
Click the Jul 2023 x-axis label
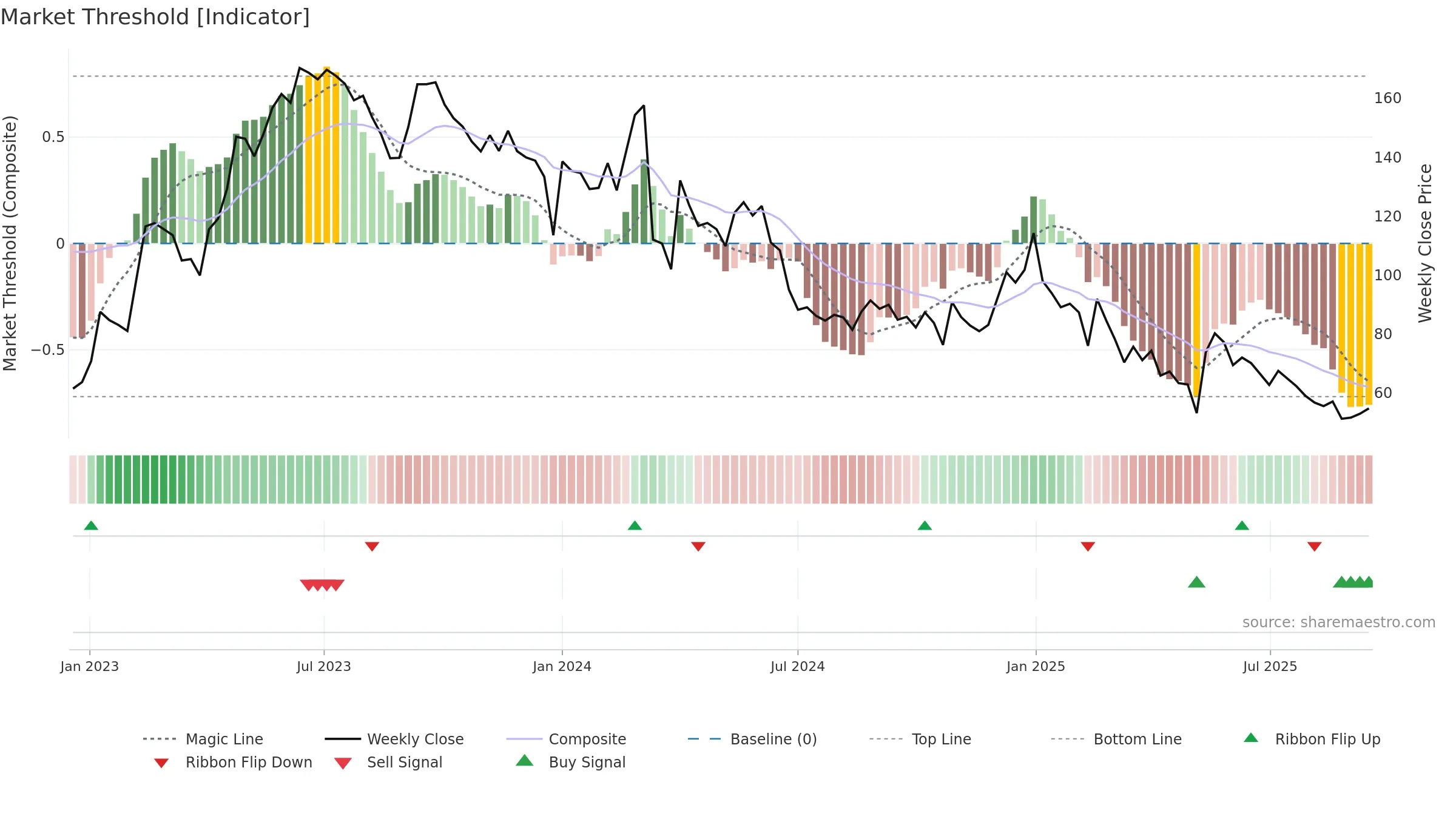pos(324,666)
